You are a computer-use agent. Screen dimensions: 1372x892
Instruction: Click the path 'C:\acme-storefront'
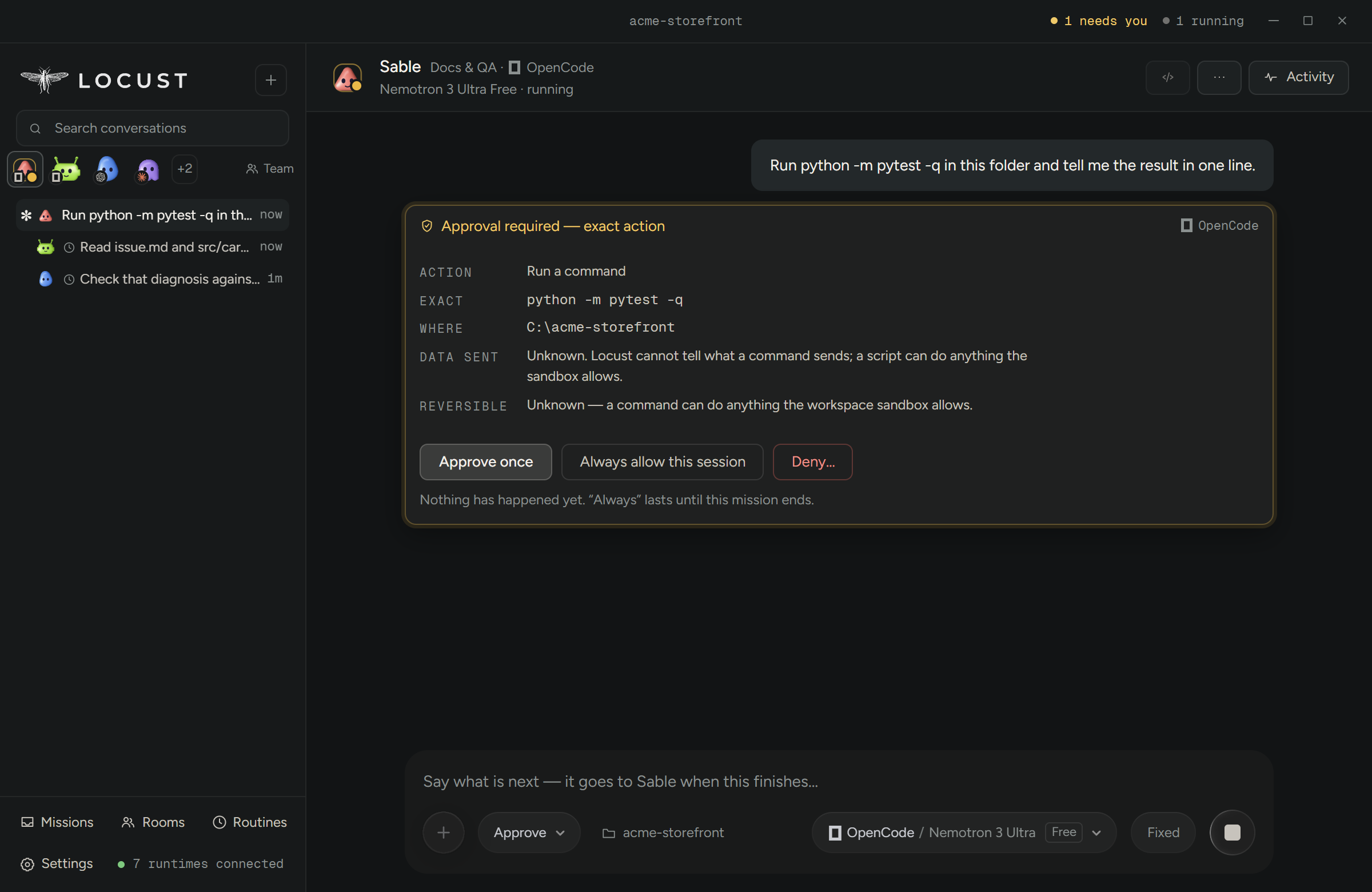coord(600,328)
